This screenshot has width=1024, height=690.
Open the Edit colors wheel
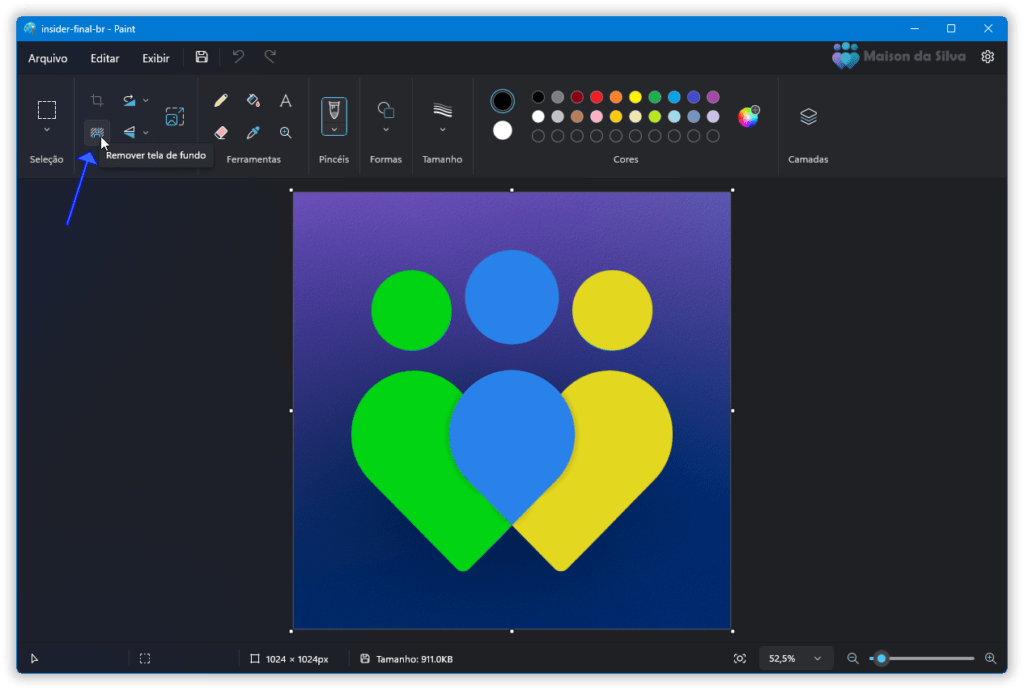point(748,117)
